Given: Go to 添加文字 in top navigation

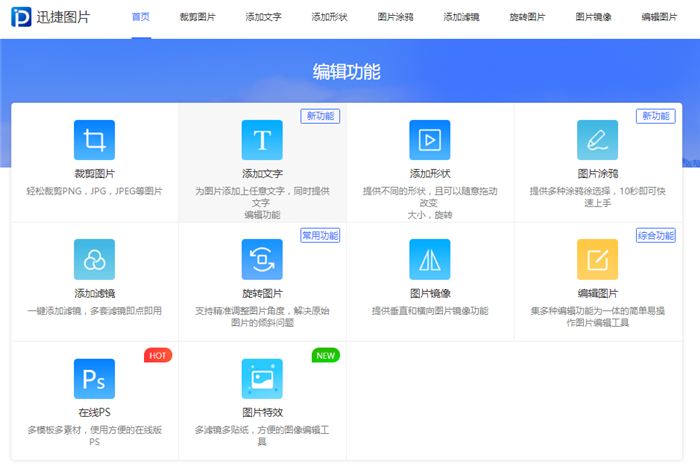Looking at the screenshot, I should tap(263, 17).
